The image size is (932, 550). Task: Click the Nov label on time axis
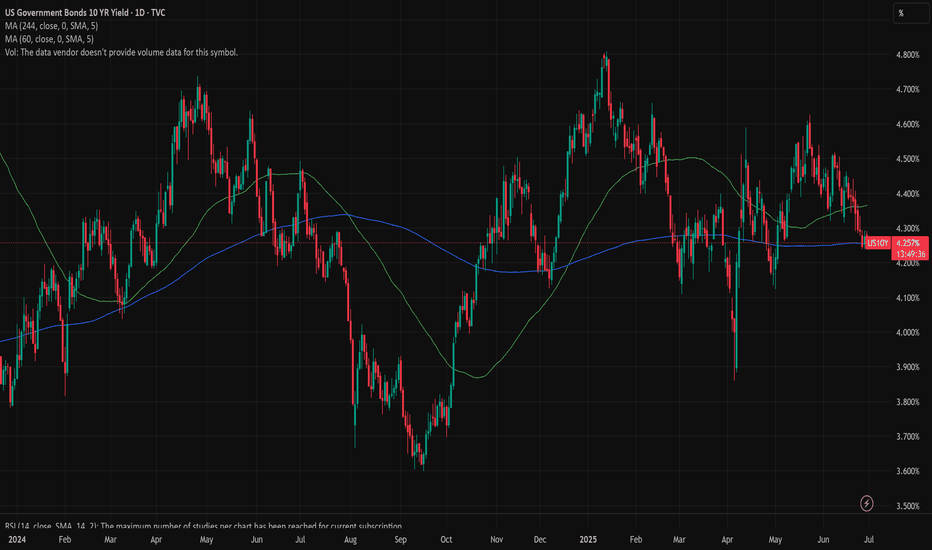point(496,539)
